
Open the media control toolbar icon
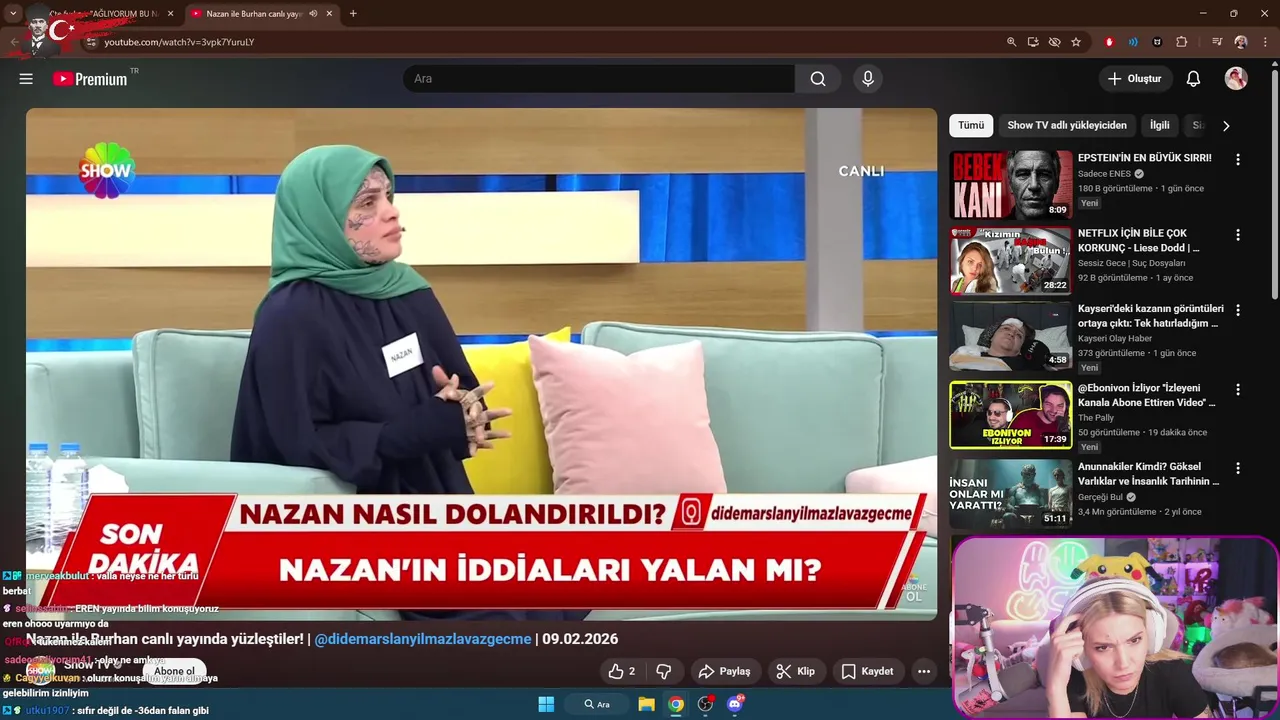[1217, 42]
